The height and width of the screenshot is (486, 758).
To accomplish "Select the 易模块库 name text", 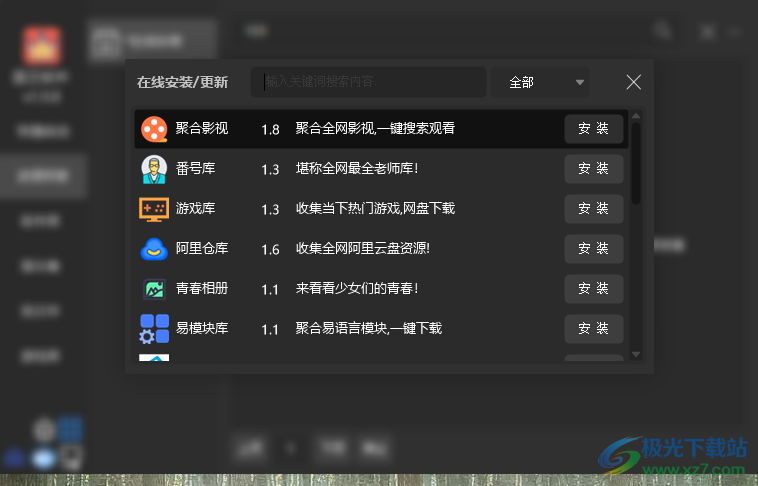I will [202, 329].
